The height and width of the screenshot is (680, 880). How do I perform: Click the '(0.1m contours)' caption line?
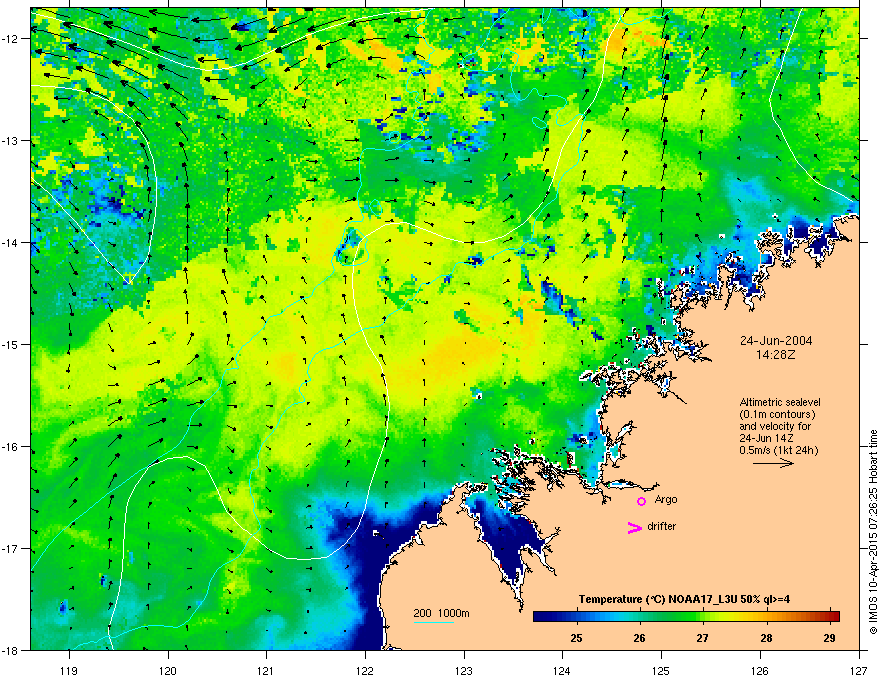[777, 415]
